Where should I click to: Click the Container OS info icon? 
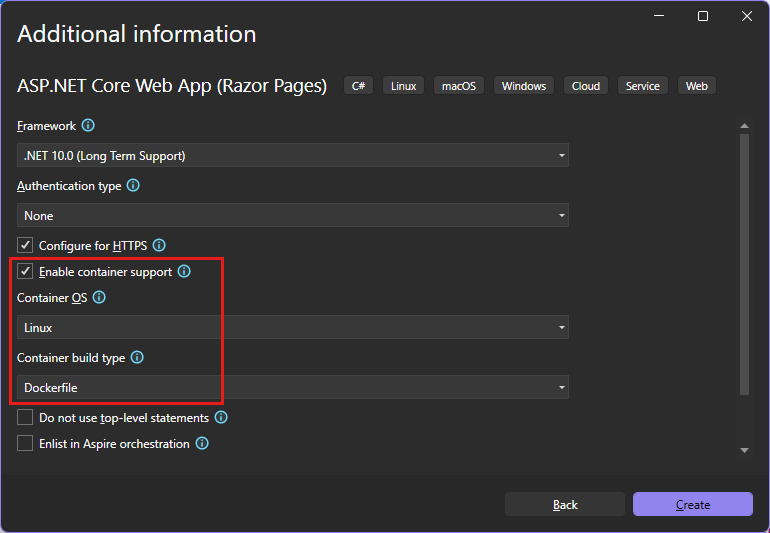point(99,297)
